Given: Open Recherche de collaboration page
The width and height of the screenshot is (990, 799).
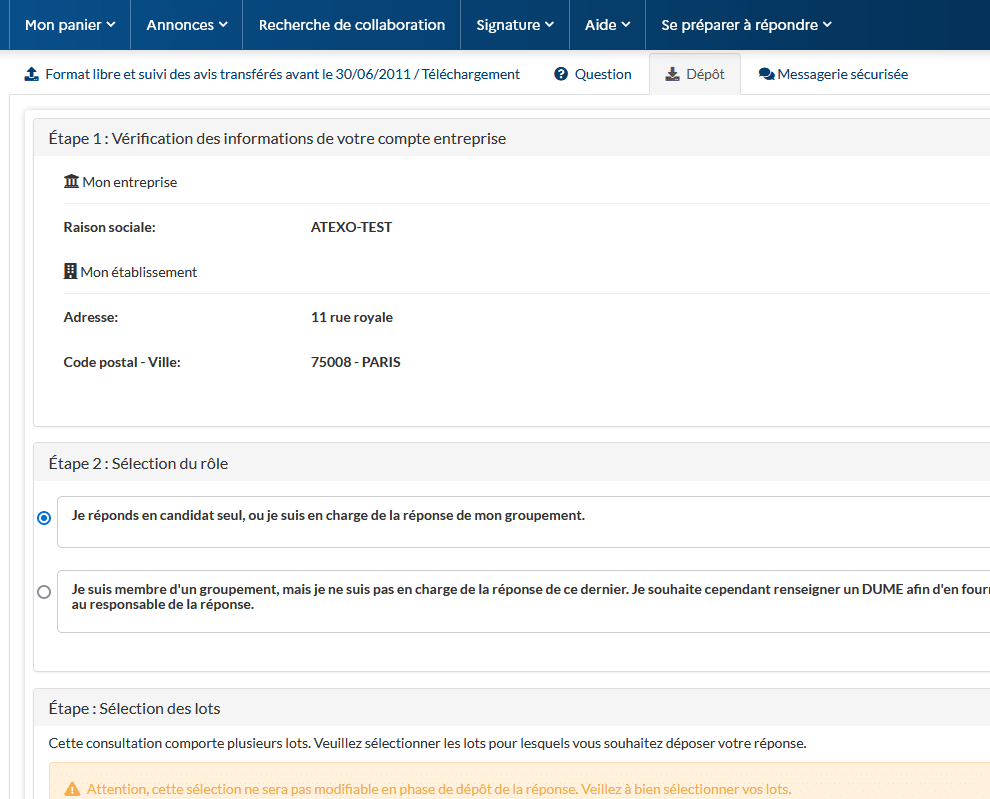Looking at the screenshot, I should [x=352, y=25].
